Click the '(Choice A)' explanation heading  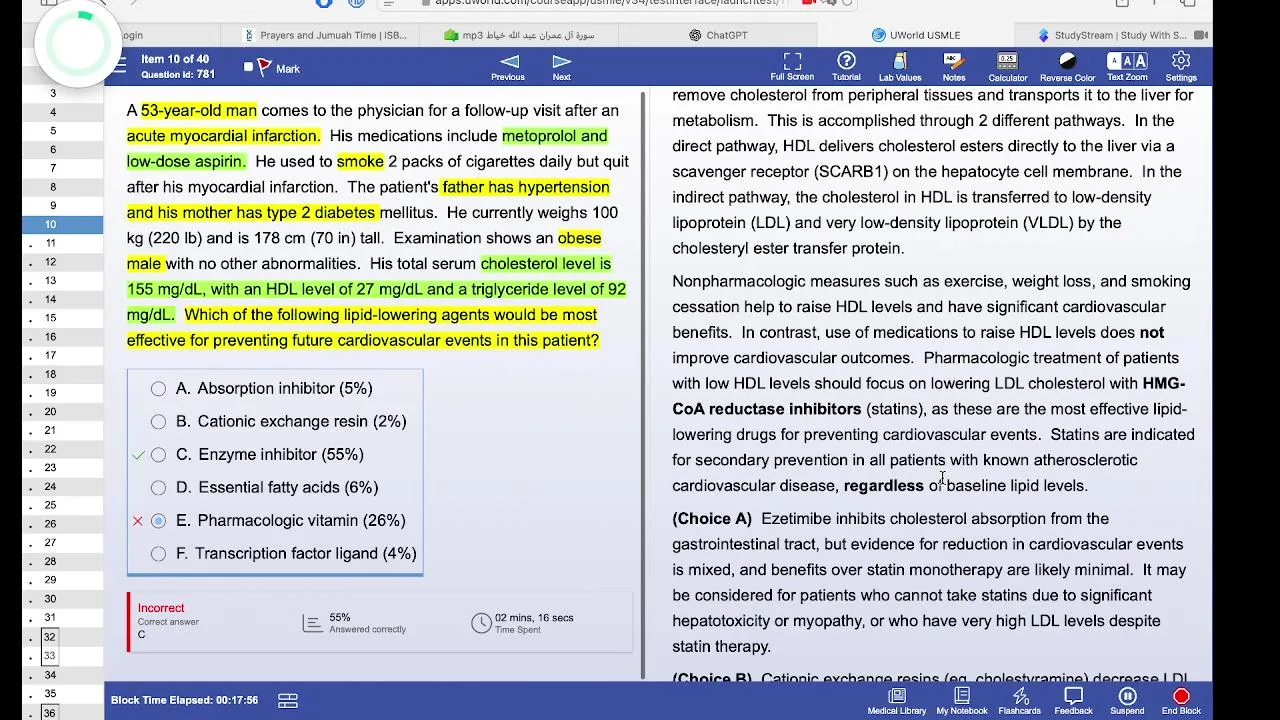pos(712,518)
